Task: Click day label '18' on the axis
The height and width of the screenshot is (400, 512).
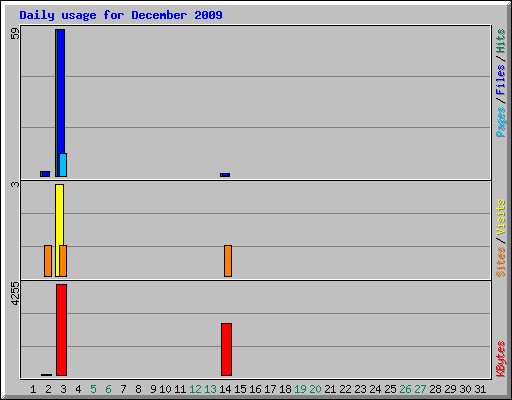Action: point(285,389)
